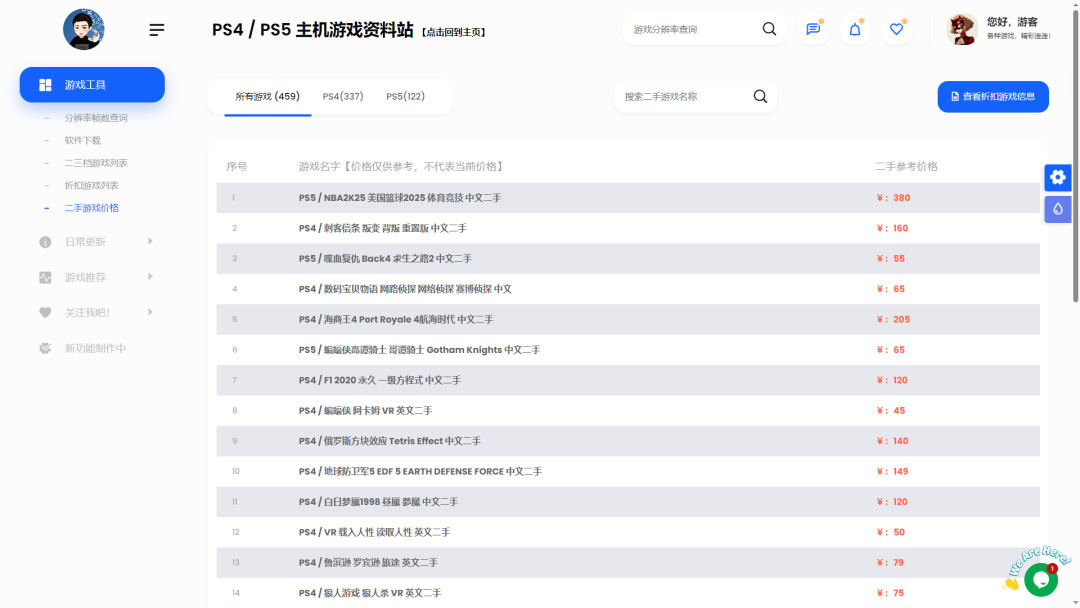Image resolution: width=1080 pixels, height=608 pixels.
Task: Expand the 游戏推荐 menu arrow
Action: pos(150,277)
